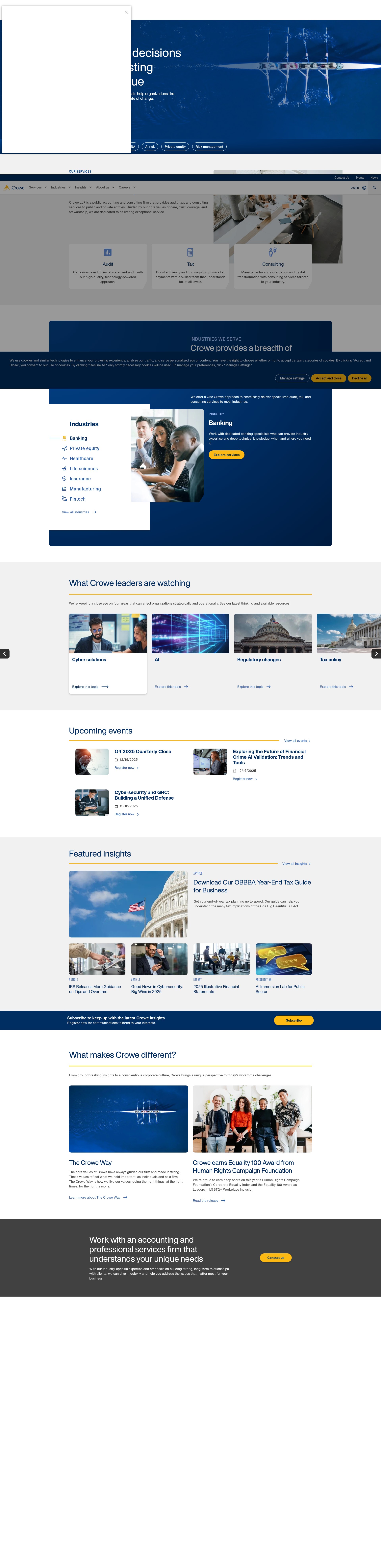Select Private equity industry tab

click(85, 449)
